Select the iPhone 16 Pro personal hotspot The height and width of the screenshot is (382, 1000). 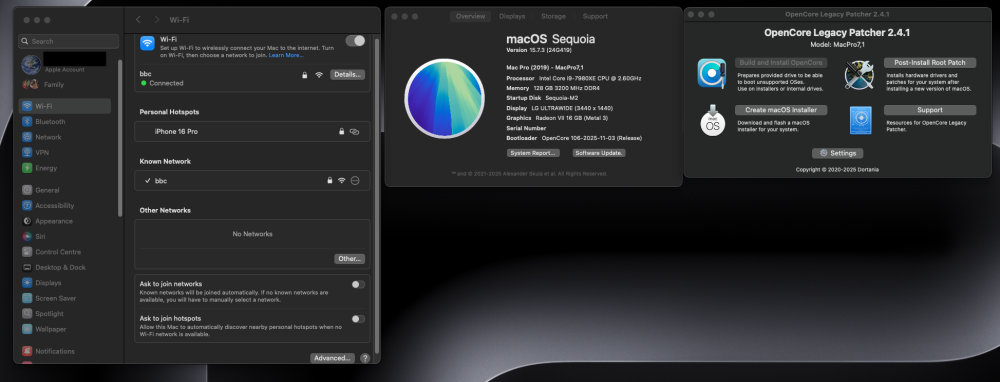pos(252,131)
